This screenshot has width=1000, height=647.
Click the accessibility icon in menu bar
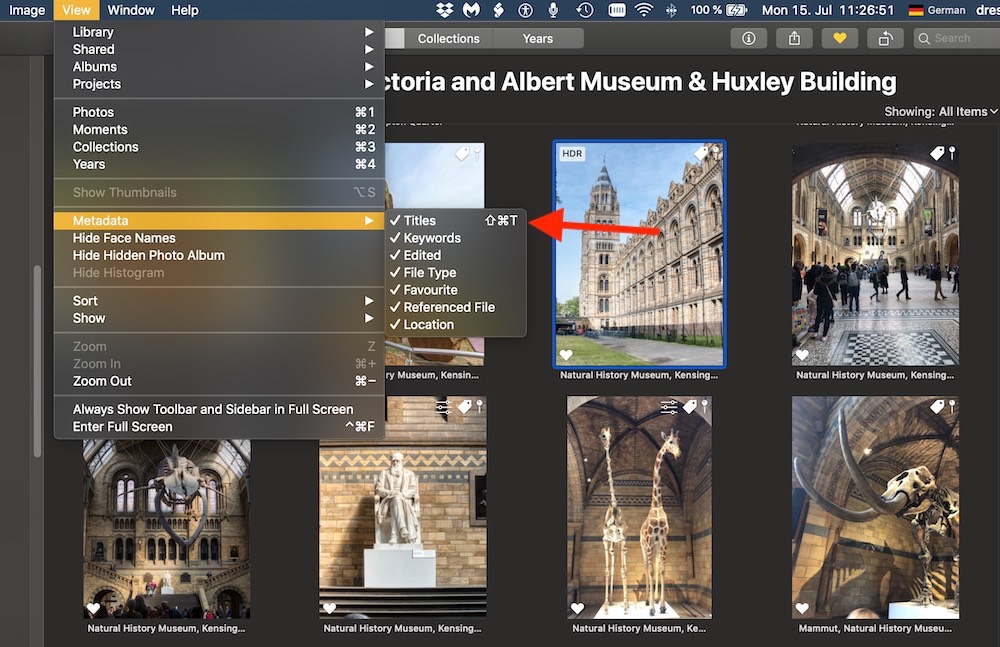(x=526, y=10)
